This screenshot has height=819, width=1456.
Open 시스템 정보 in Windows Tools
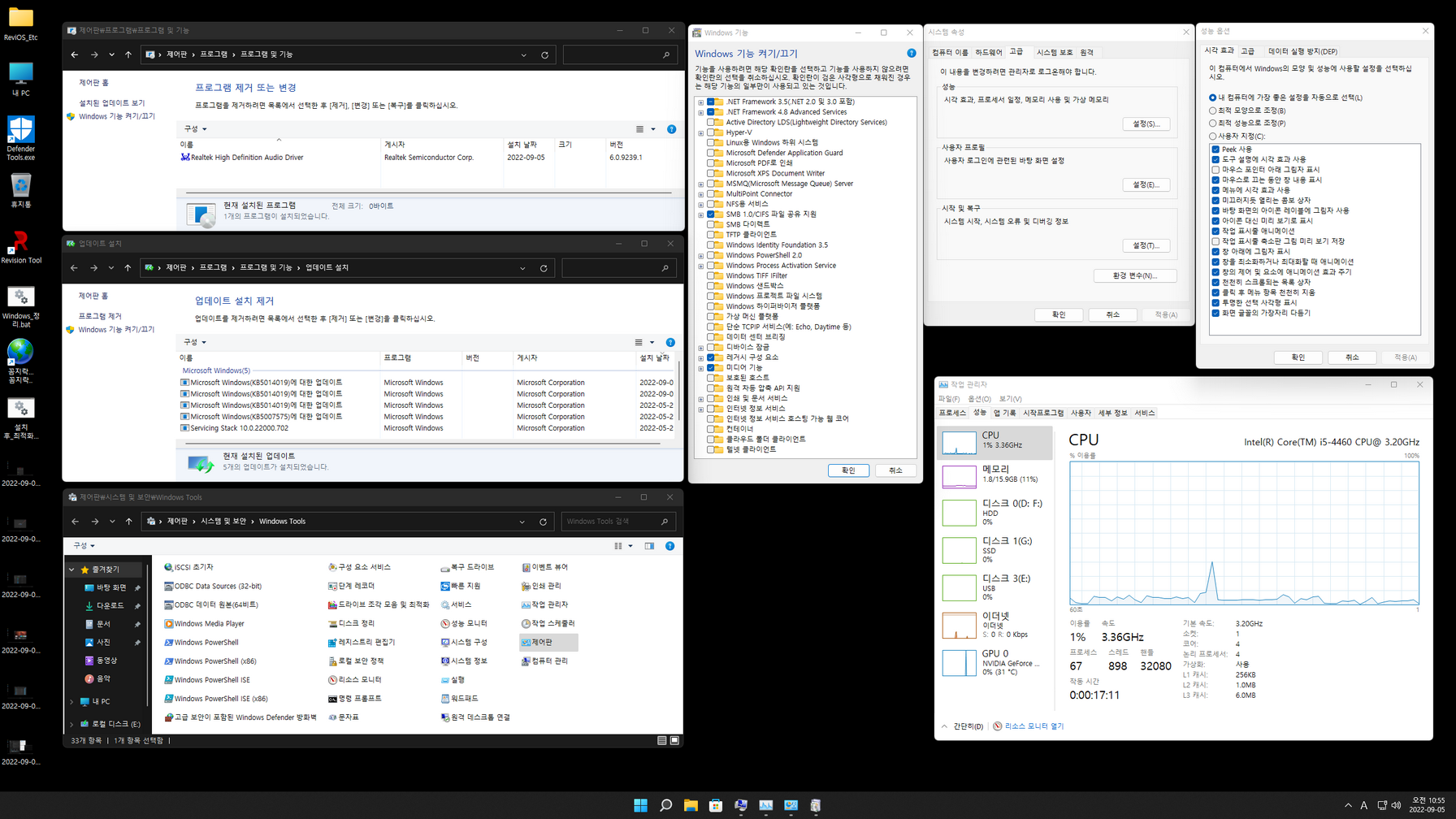point(464,661)
